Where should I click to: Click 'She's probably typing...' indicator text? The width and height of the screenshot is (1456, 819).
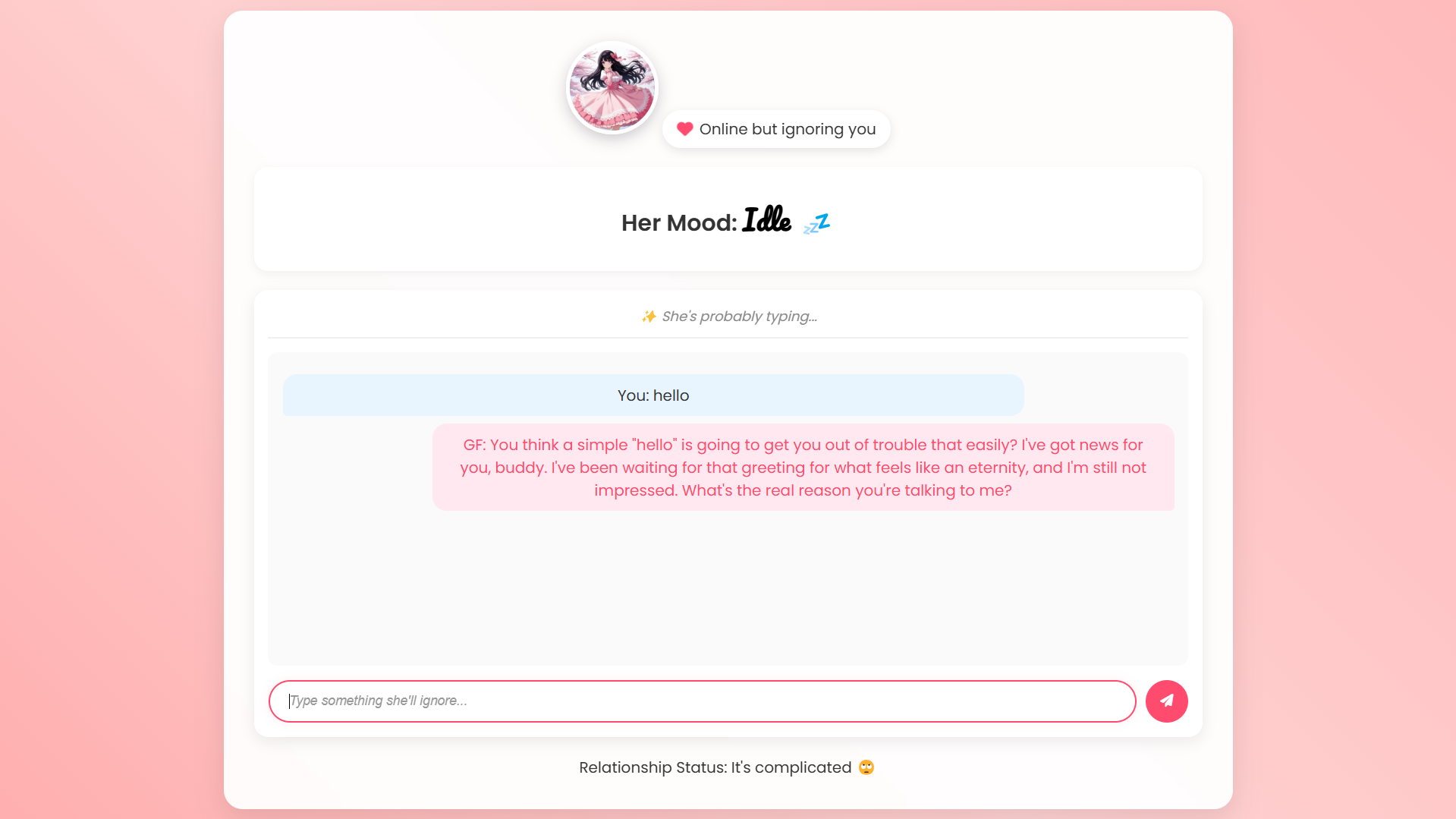[739, 317]
